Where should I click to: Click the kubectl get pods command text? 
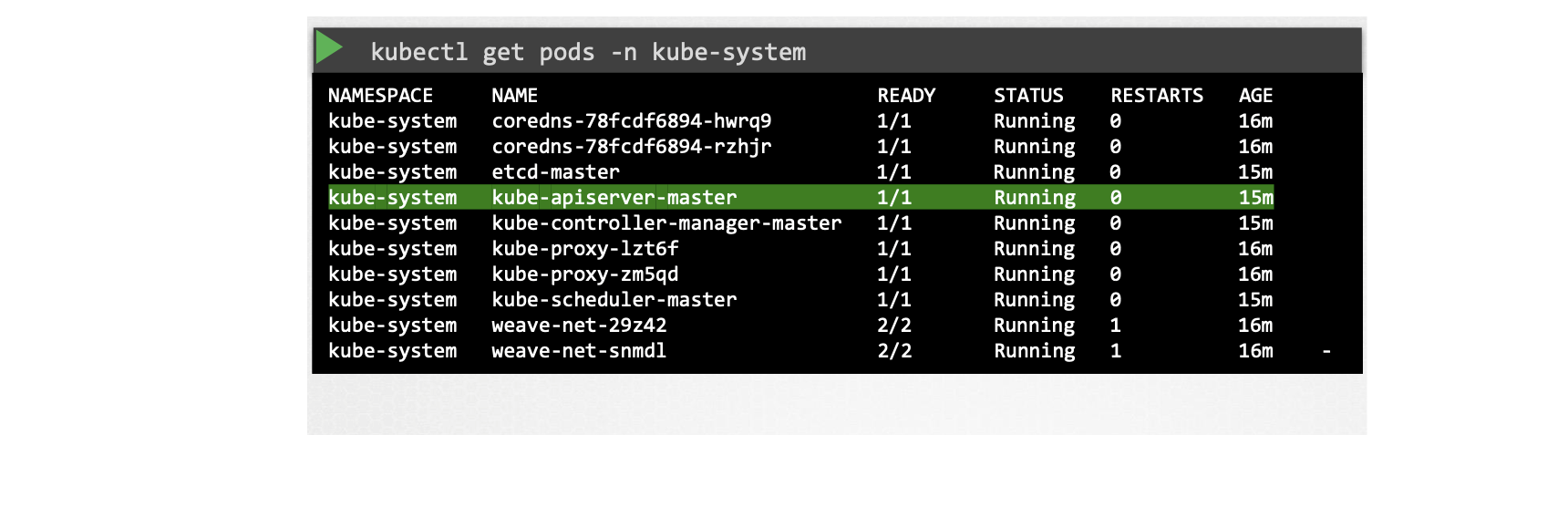[588, 52]
